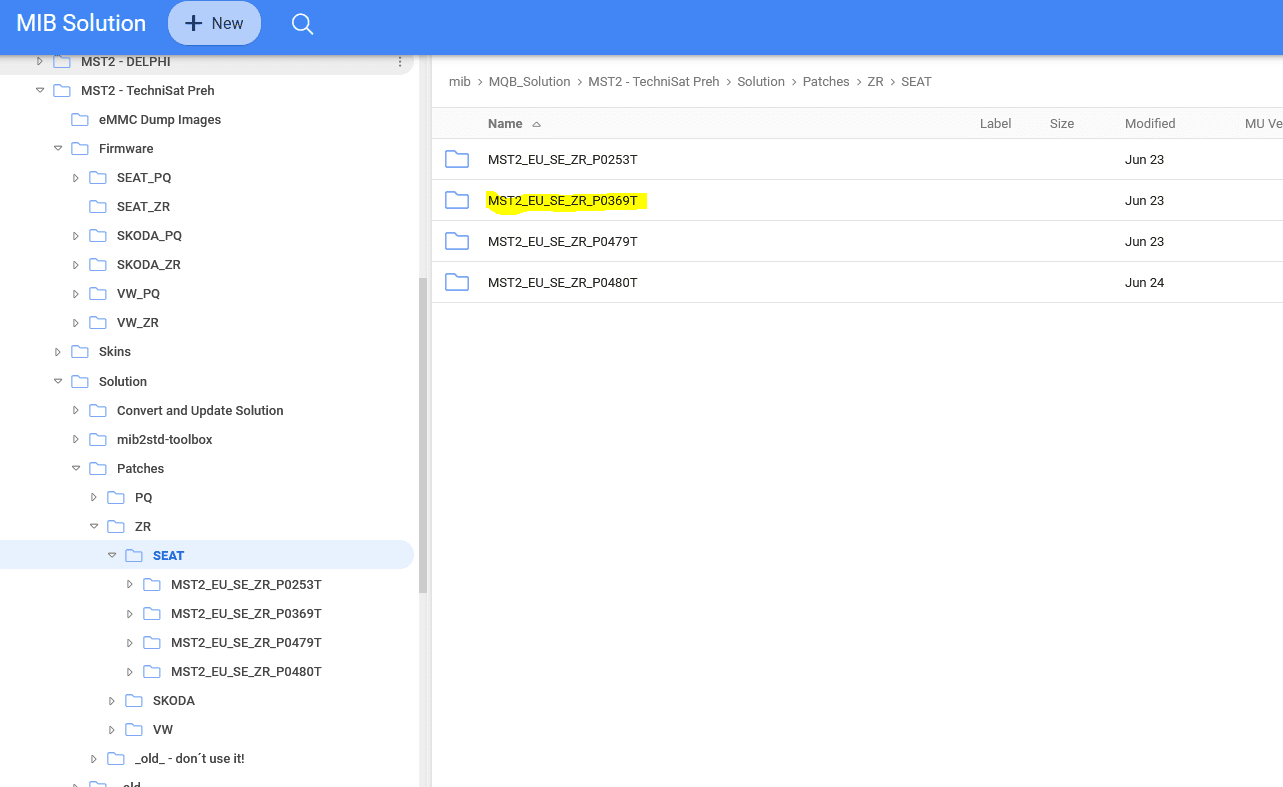Click folder icon of MST2_EU_SE_ZR_P0369T in file list
The width and height of the screenshot is (1283, 787).
coord(457,200)
